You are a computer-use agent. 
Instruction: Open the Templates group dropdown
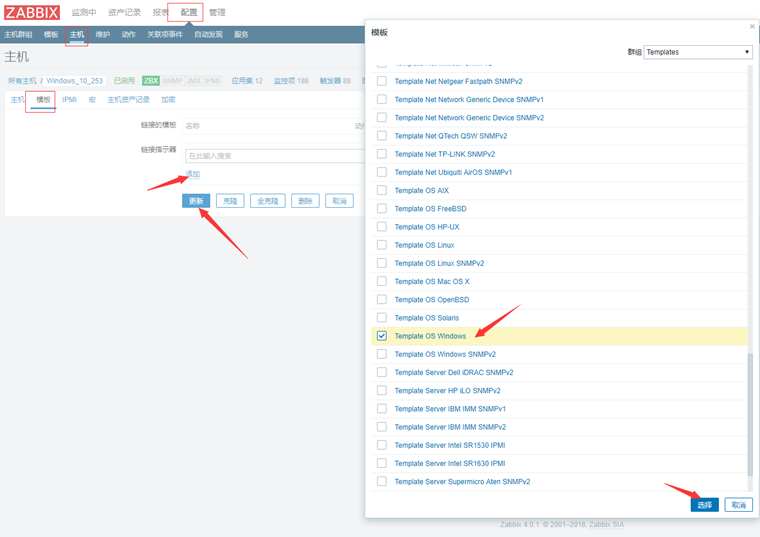pyautogui.click(x=698, y=52)
